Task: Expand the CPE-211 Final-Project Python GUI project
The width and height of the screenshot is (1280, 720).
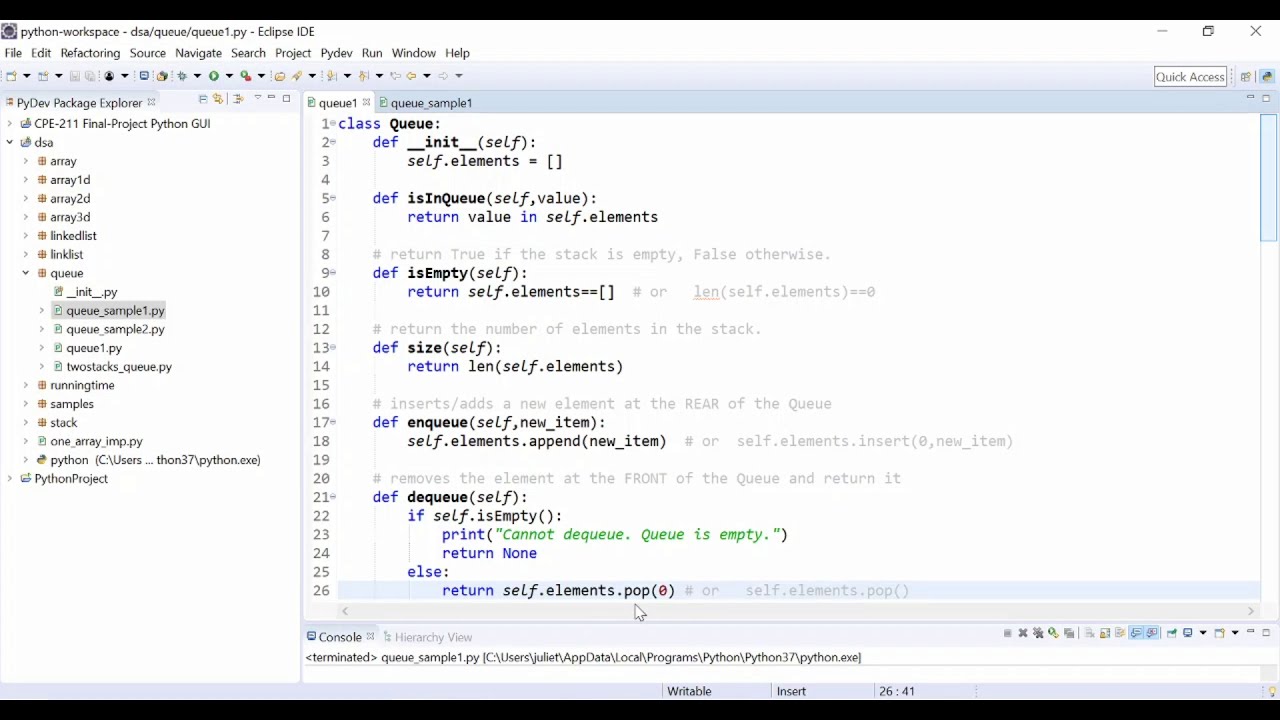Action: click(10, 124)
